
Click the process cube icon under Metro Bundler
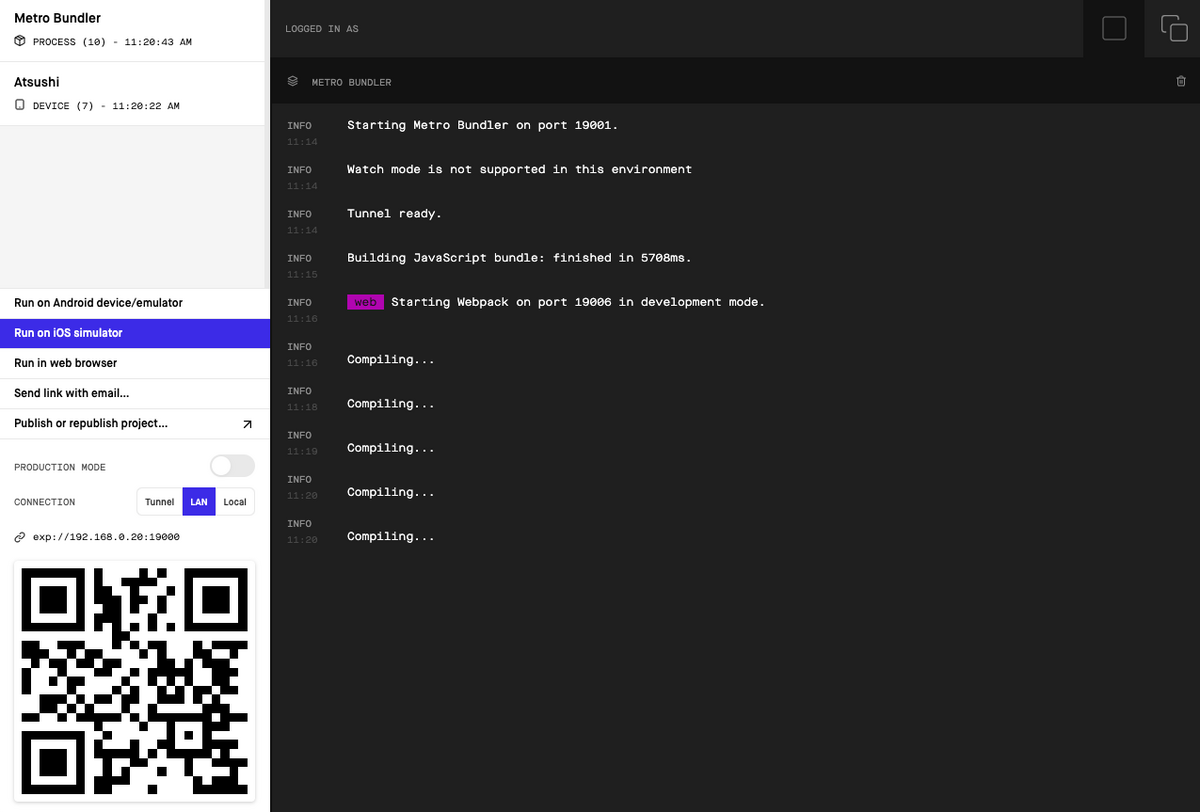[x=20, y=42]
